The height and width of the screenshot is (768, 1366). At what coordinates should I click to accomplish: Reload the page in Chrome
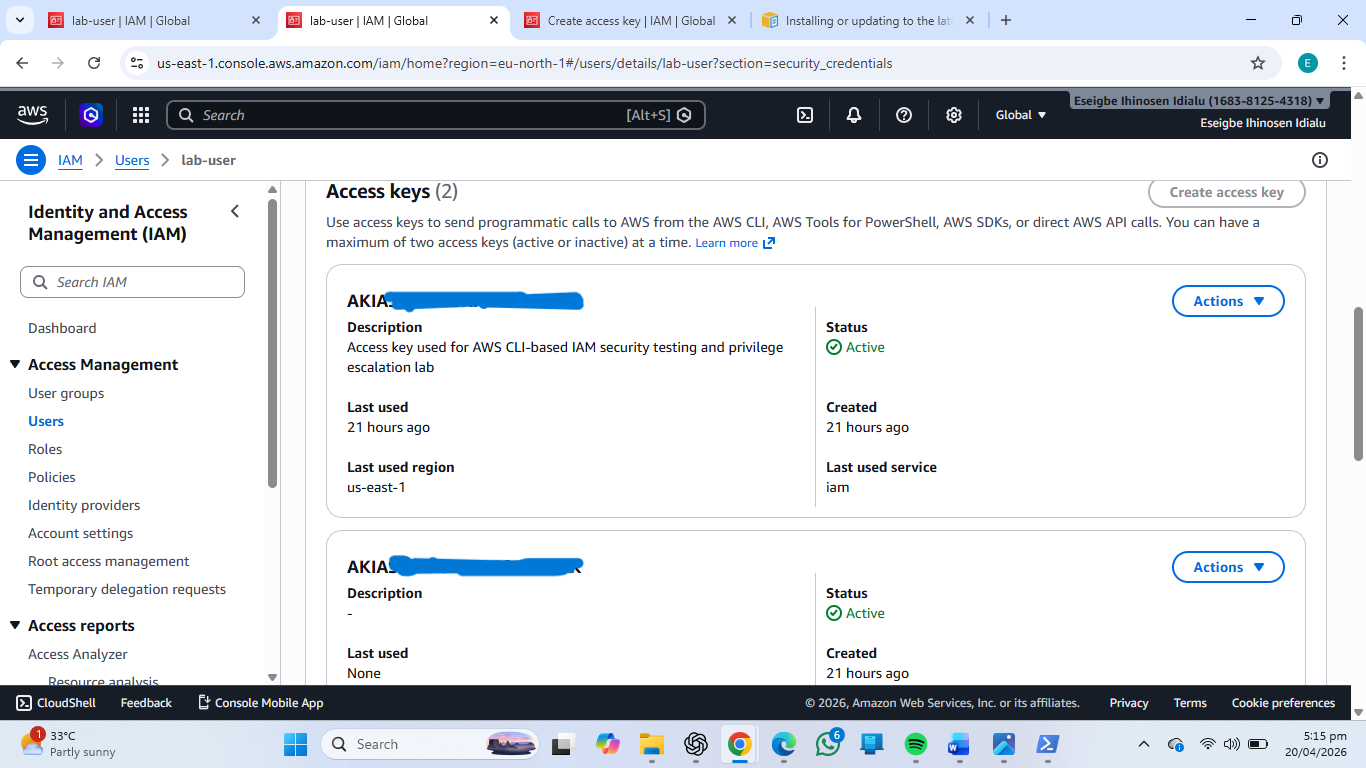tap(94, 63)
